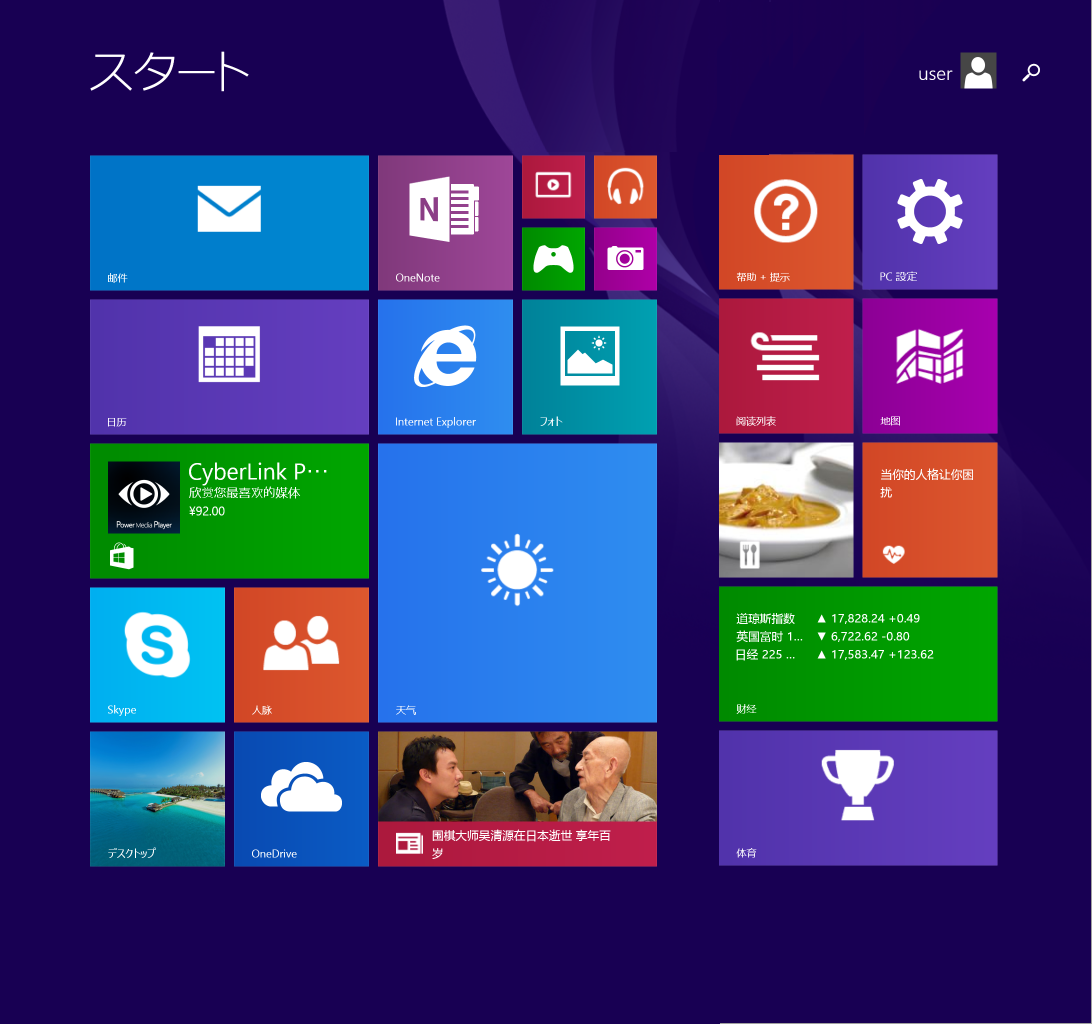
Task: Click the 英国富时 6,722.62 stock row
Action: pyautogui.click(x=822, y=637)
